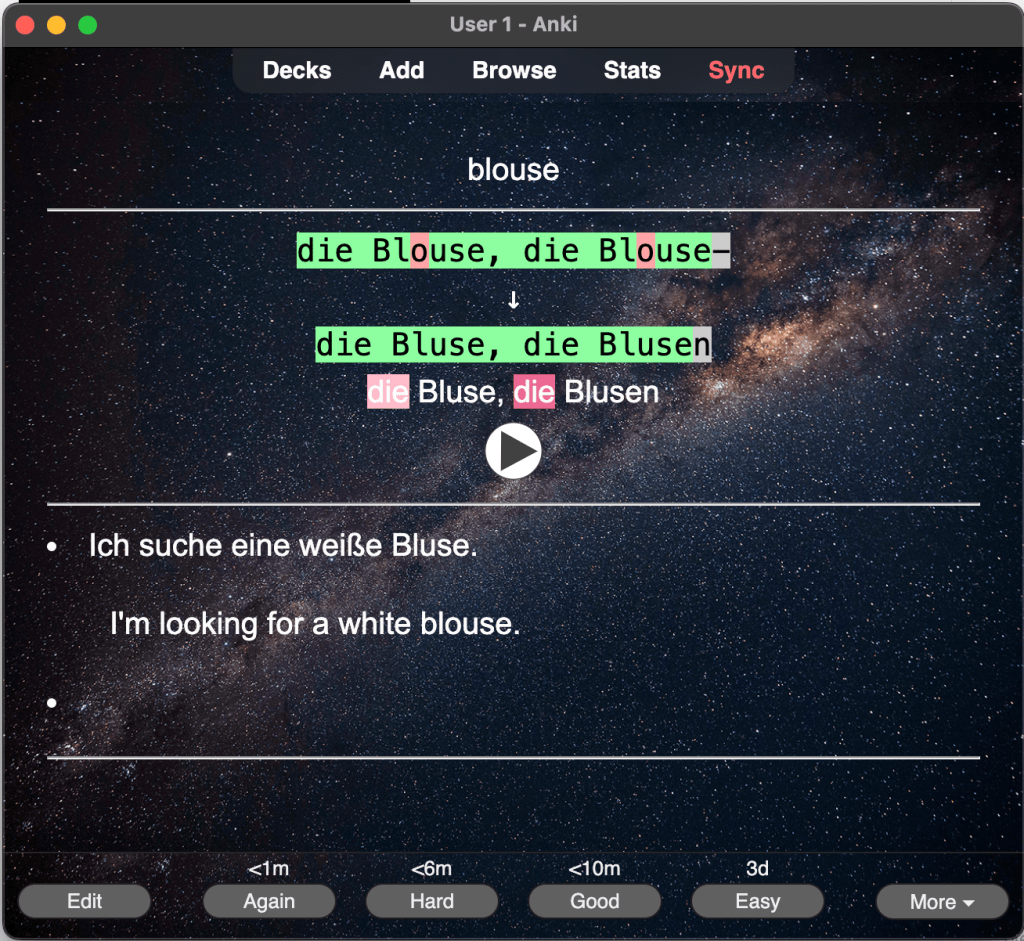
Task: Open the Decks screen
Action: coord(297,71)
